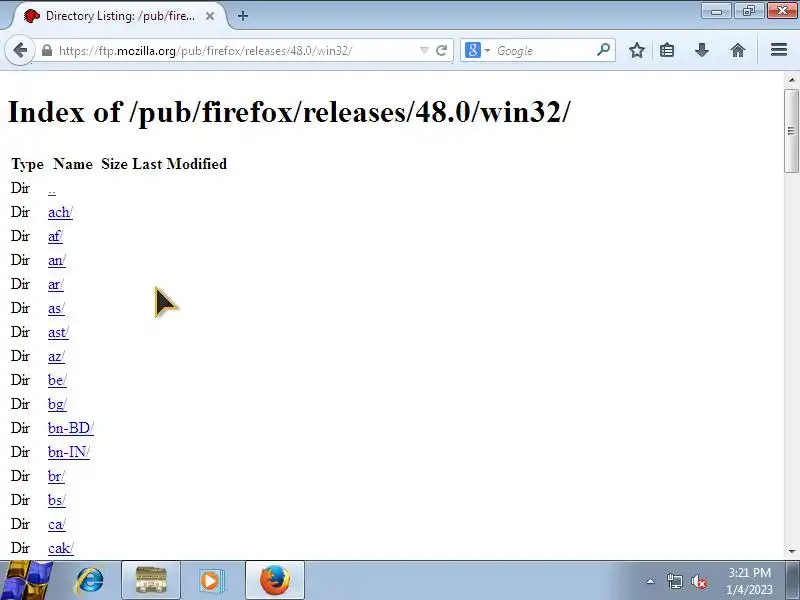Go to the Home page icon

(737, 50)
